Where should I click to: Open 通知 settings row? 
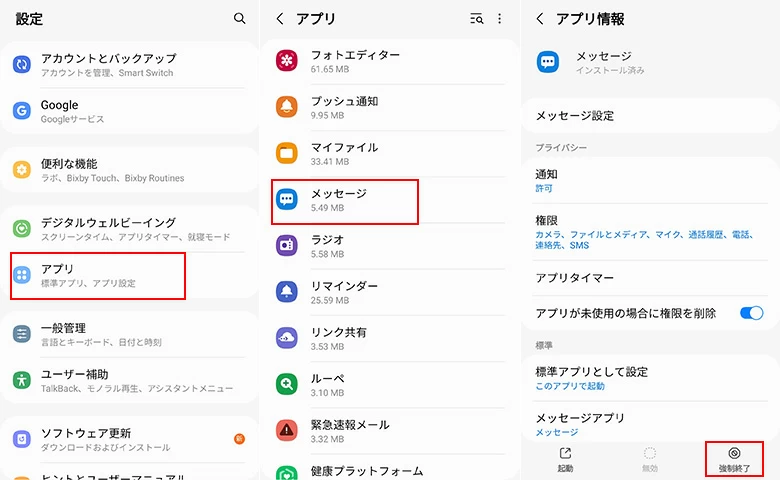(x=650, y=181)
